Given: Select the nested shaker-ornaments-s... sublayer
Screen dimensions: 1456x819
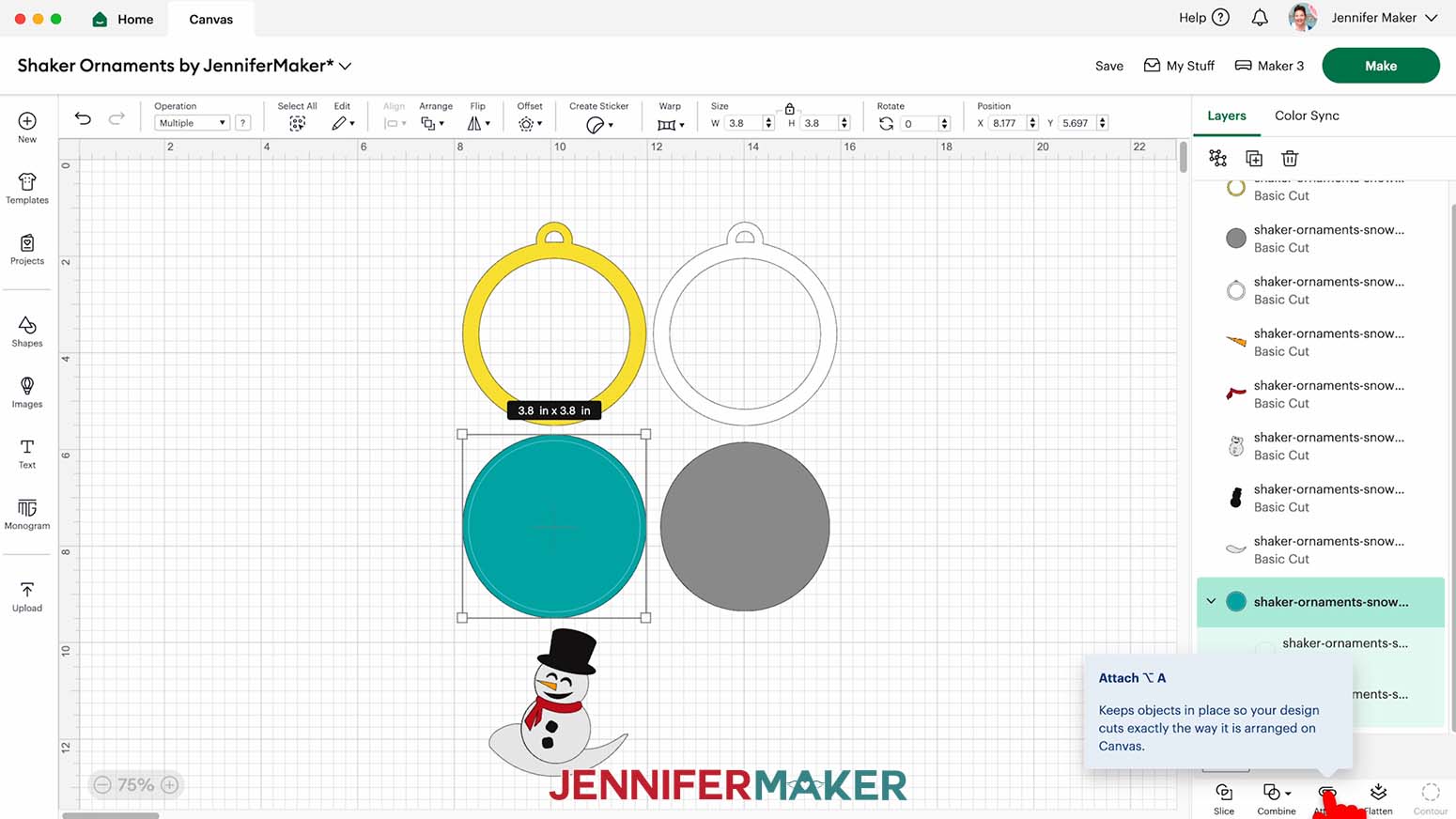Looking at the screenshot, I should 1344,643.
